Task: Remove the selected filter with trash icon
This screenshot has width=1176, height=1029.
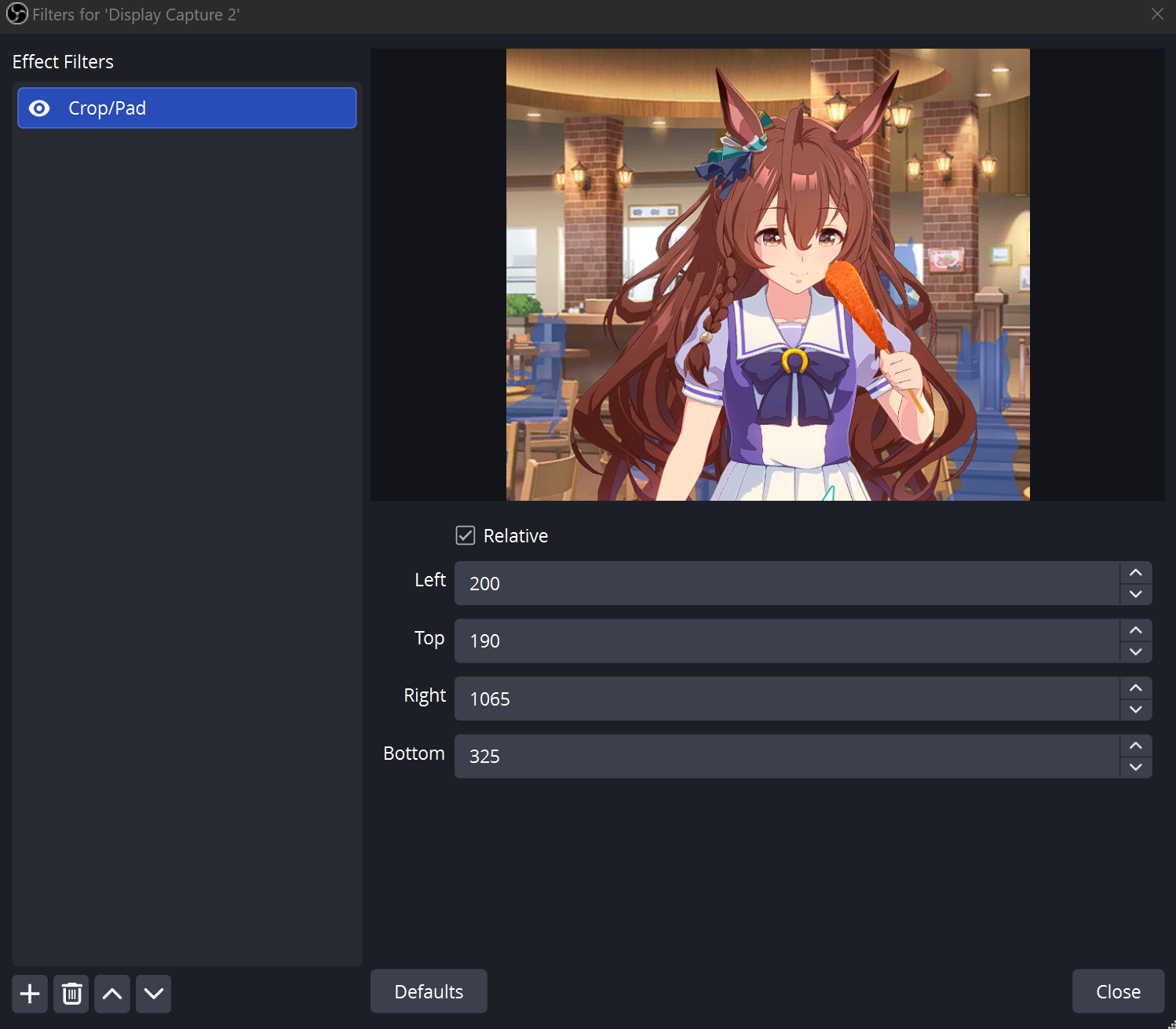Action: point(71,994)
